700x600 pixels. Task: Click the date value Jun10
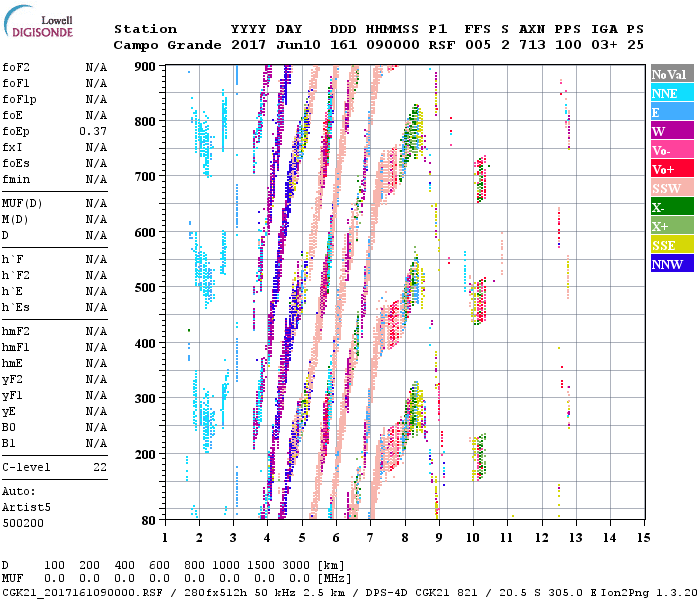[x=298, y=45]
